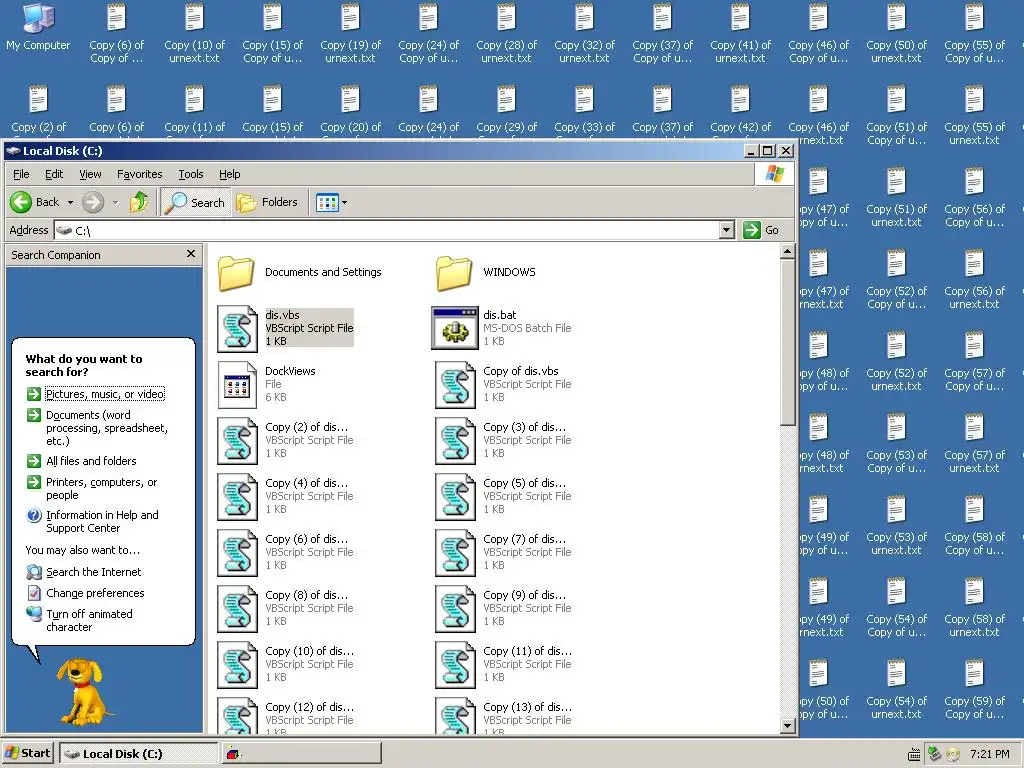The image size is (1024, 768).
Task: Turn off animated character
Action: pyautogui.click(x=89, y=620)
